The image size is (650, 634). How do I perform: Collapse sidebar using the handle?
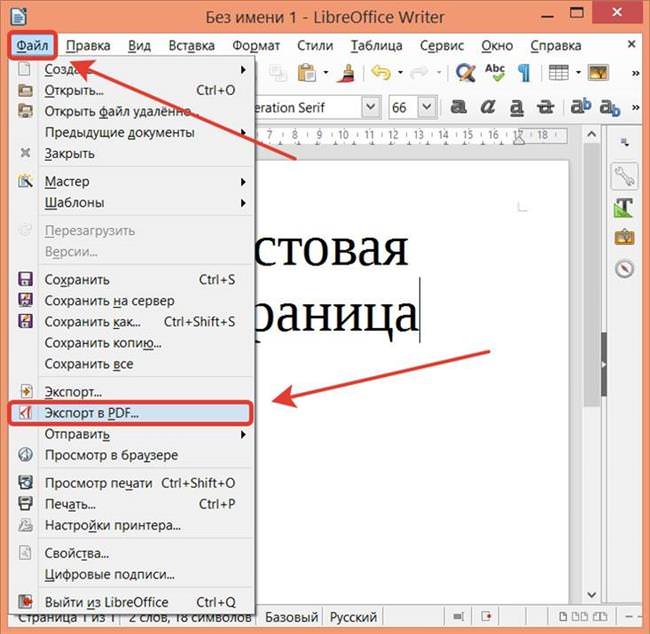point(604,364)
